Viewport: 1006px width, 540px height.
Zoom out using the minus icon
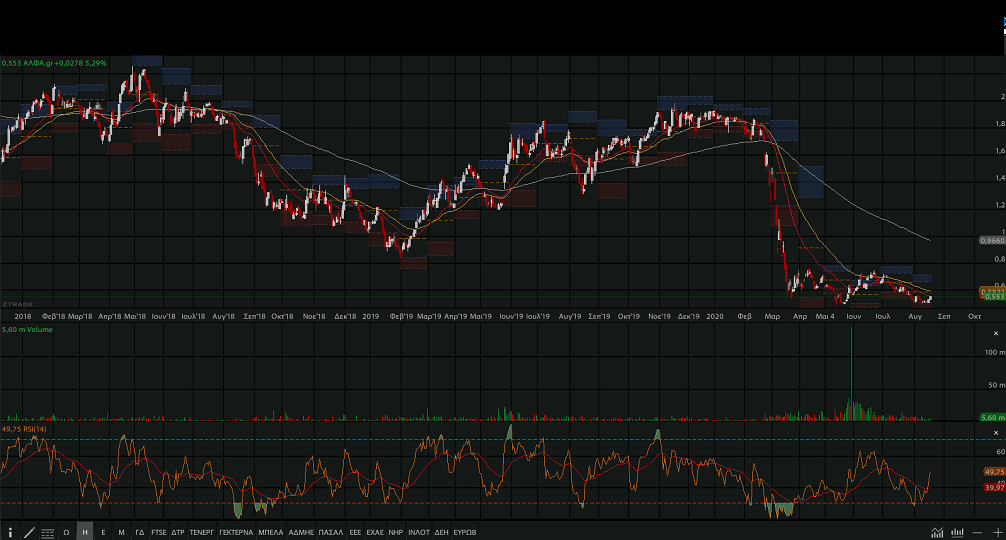977,532
